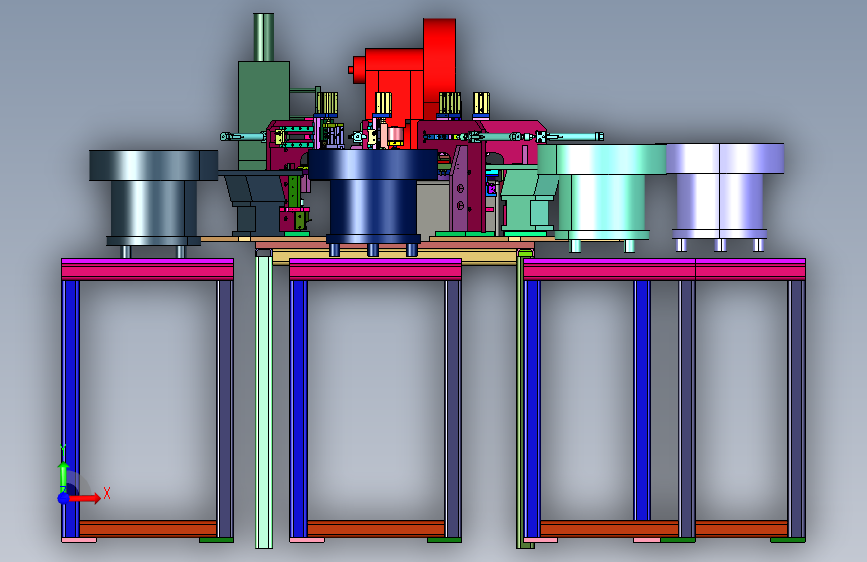Select the thin green cylinder atop the tower
The width and height of the screenshot is (867, 562).
(264, 37)
